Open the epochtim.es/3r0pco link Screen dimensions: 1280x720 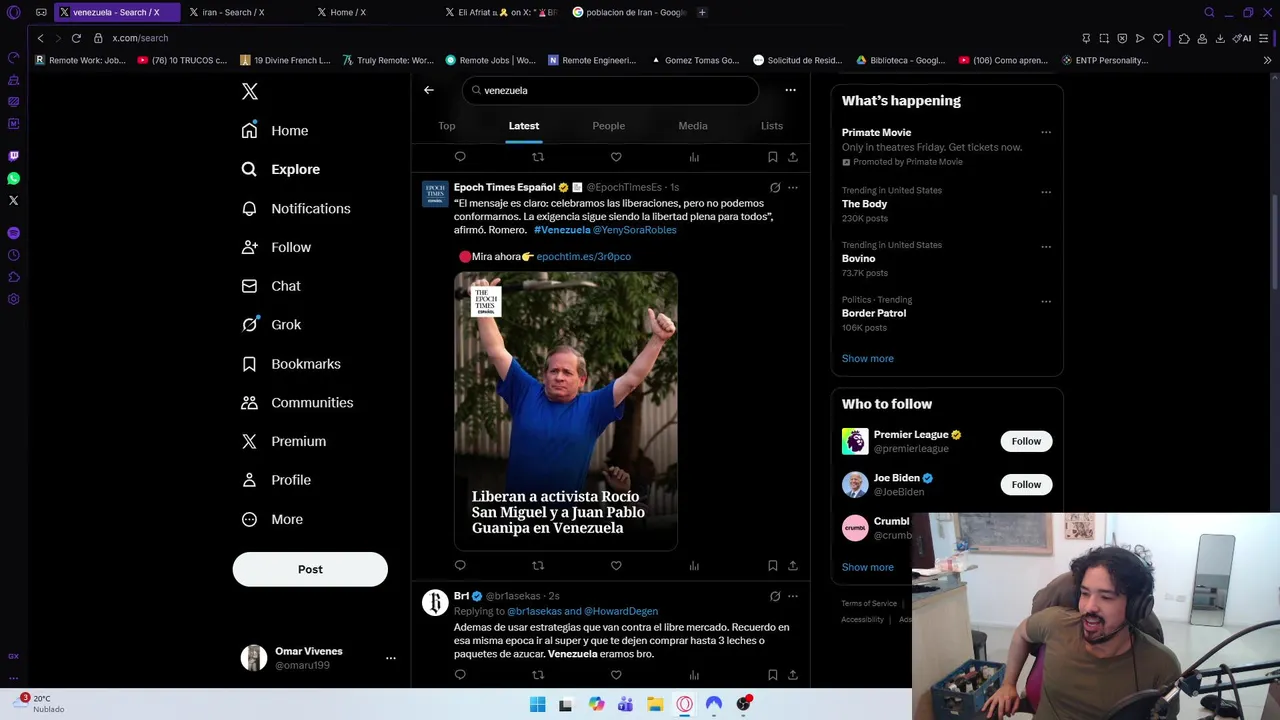583,257
